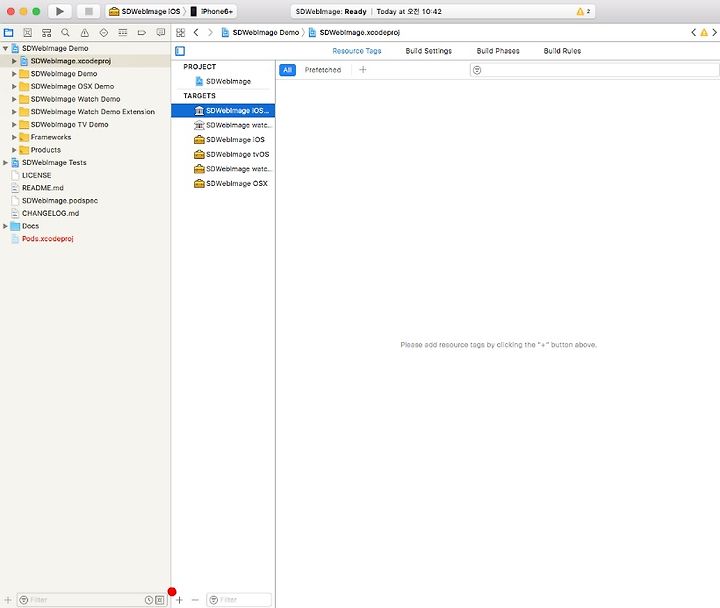Image resolution: width=720 pixels, height=608 pixels.
Task: Click the issue warning triangle in jump bar
Action: tap(704, 33)
